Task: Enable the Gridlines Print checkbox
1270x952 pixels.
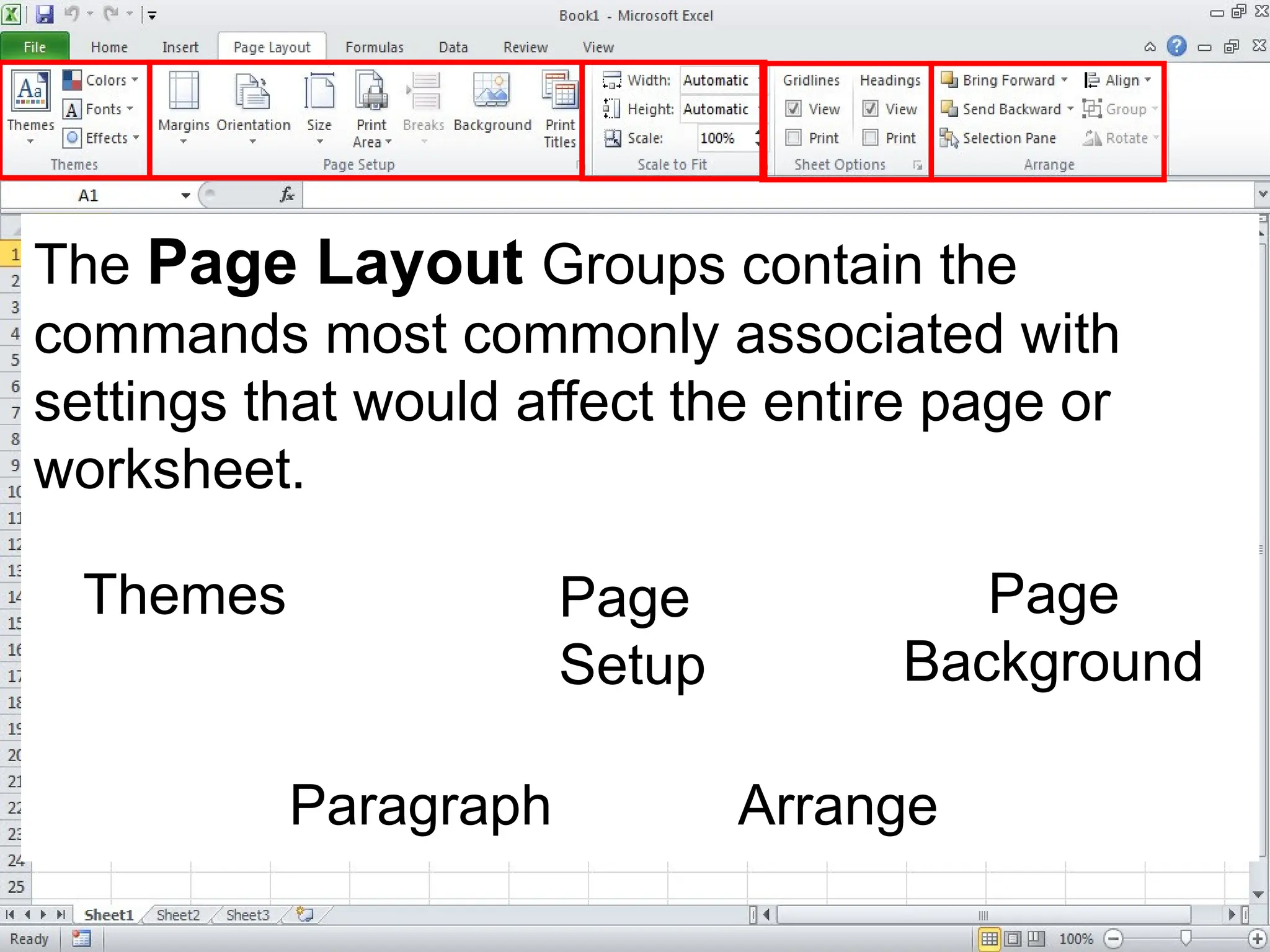Action: (x=793, y=138)
